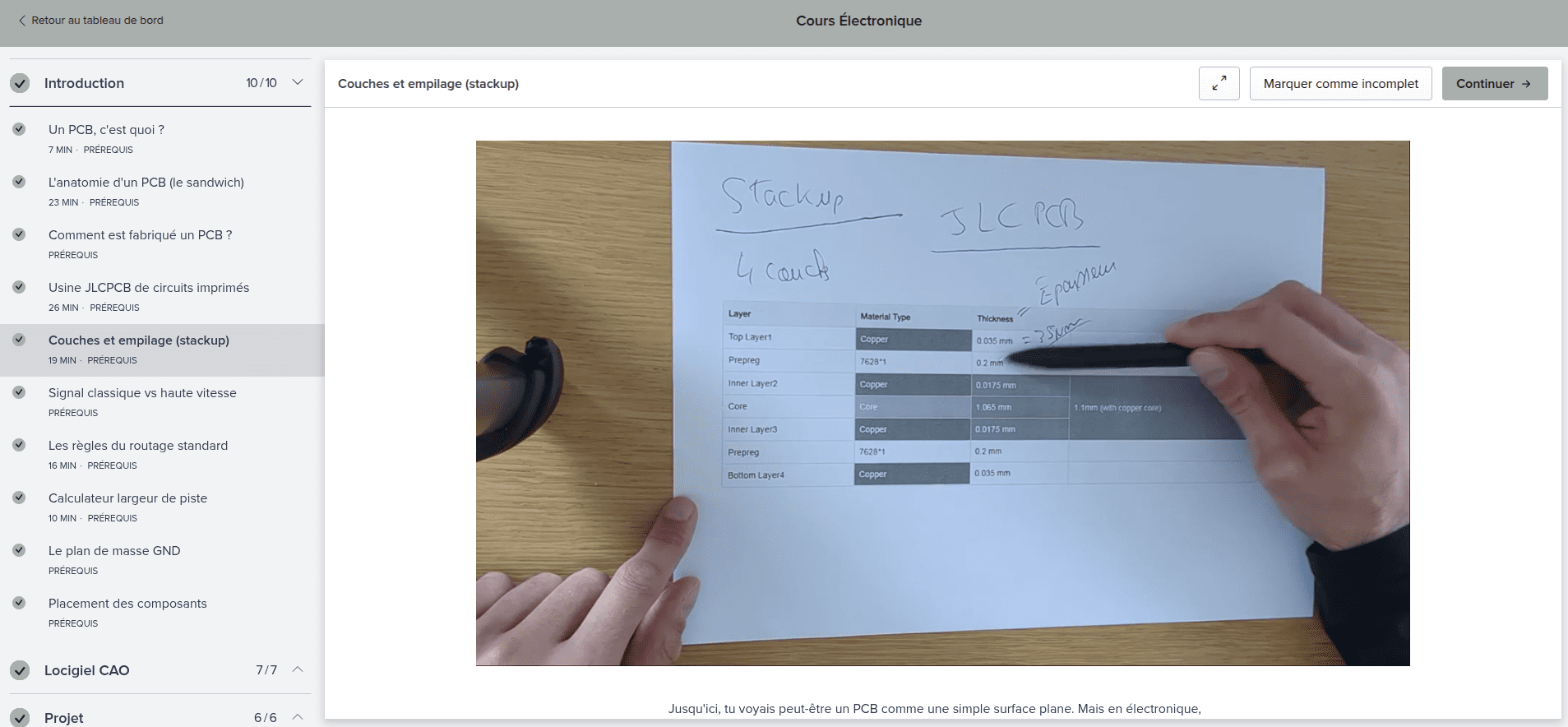
Task: Click the Continuer button
Action: click(x=1495, y=83)
